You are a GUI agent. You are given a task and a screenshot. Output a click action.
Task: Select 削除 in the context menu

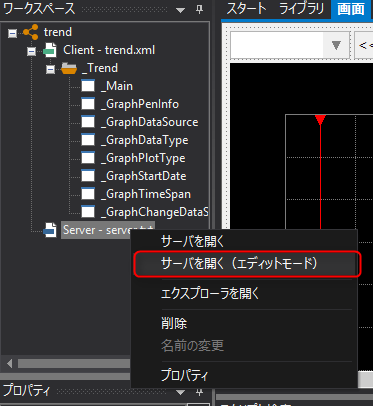174,324
